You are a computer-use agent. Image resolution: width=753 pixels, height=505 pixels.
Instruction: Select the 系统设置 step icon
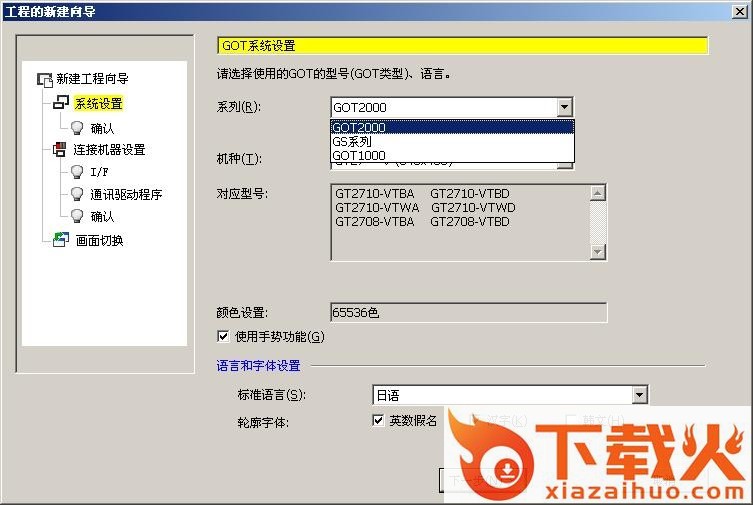point(61,102)
